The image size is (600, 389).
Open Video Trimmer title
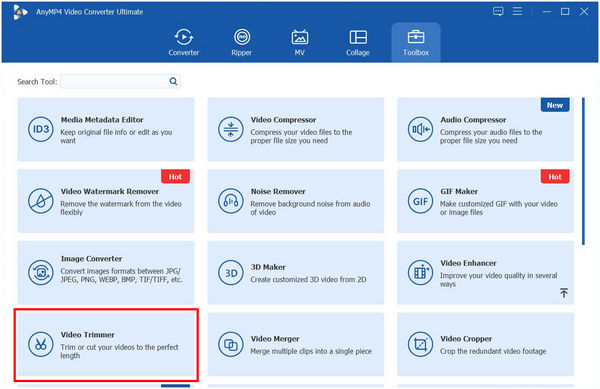click(87, 335)
